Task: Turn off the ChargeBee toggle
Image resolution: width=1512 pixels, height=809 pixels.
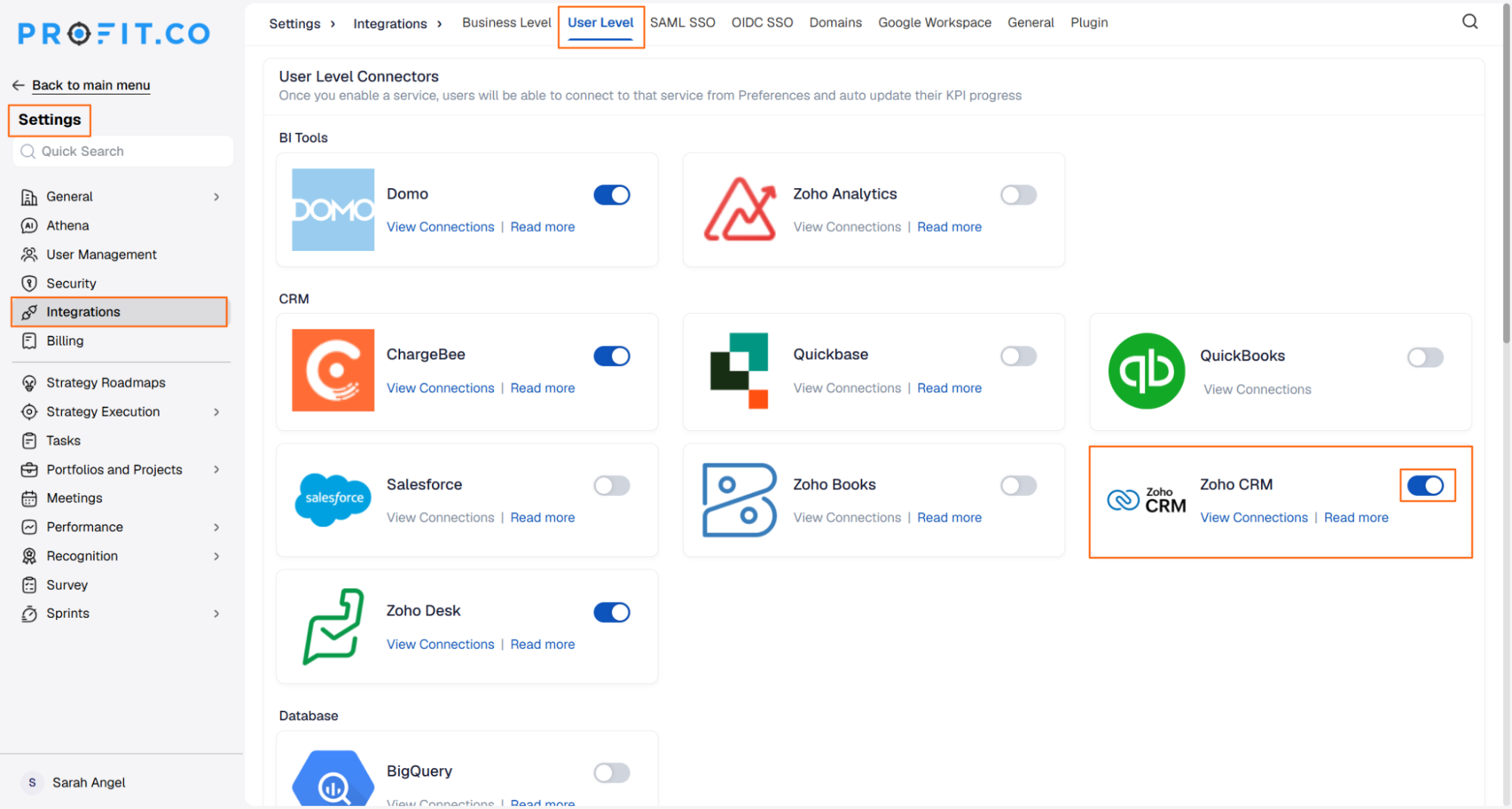Action: pos(612,355)
